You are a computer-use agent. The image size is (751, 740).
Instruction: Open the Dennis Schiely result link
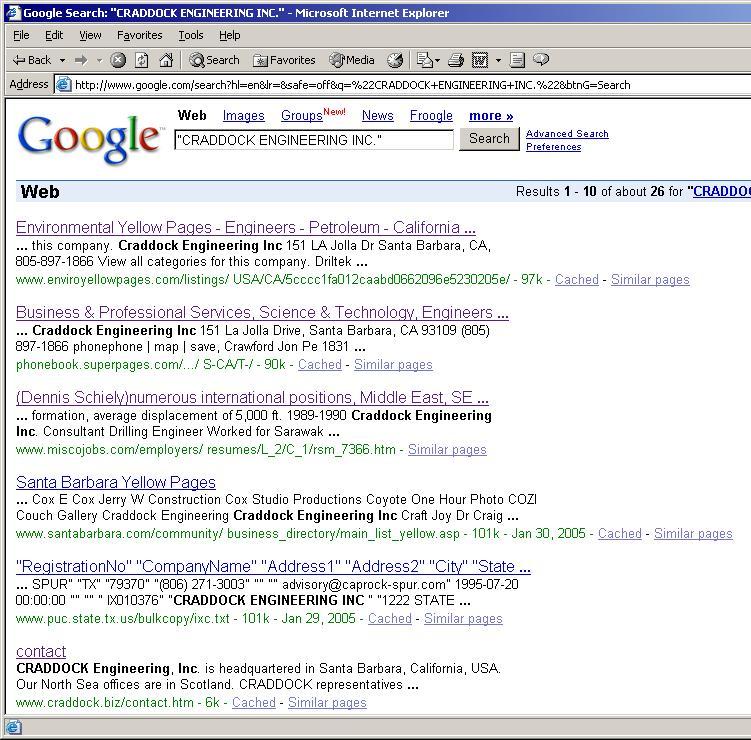[252, 397]
